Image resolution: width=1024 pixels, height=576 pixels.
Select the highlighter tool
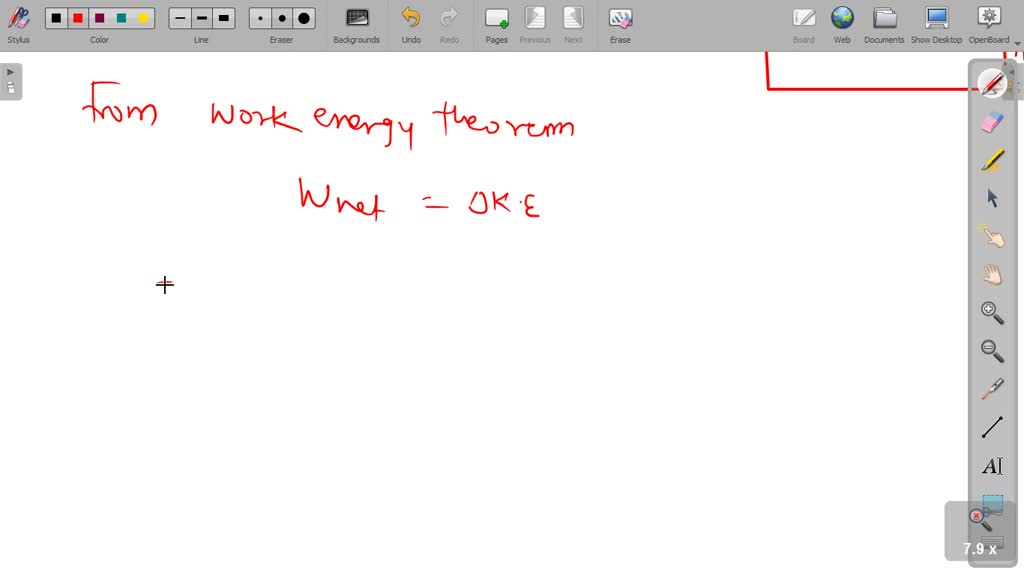click(x=992, y=160)
